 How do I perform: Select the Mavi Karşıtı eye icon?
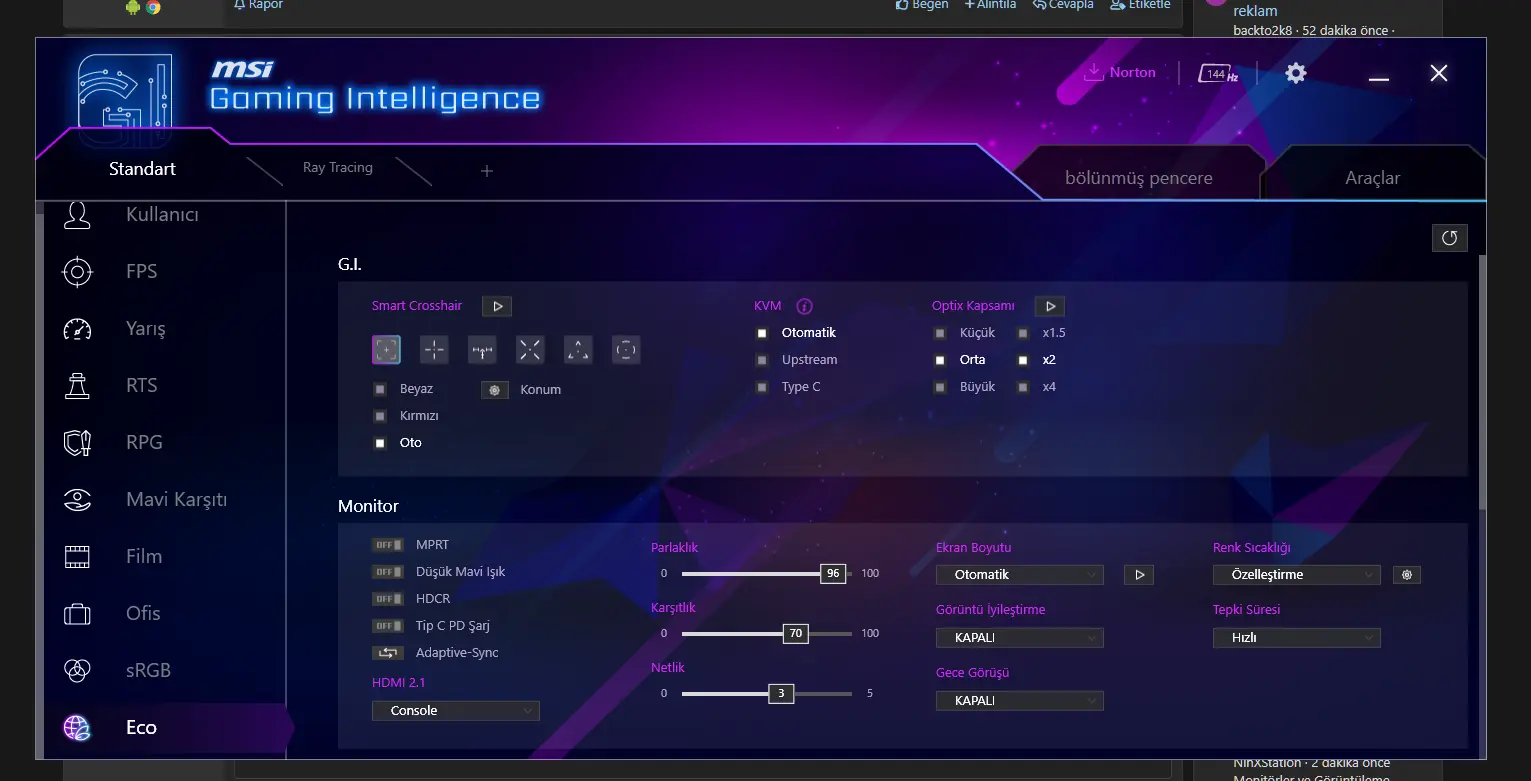(x=77, y=500)
